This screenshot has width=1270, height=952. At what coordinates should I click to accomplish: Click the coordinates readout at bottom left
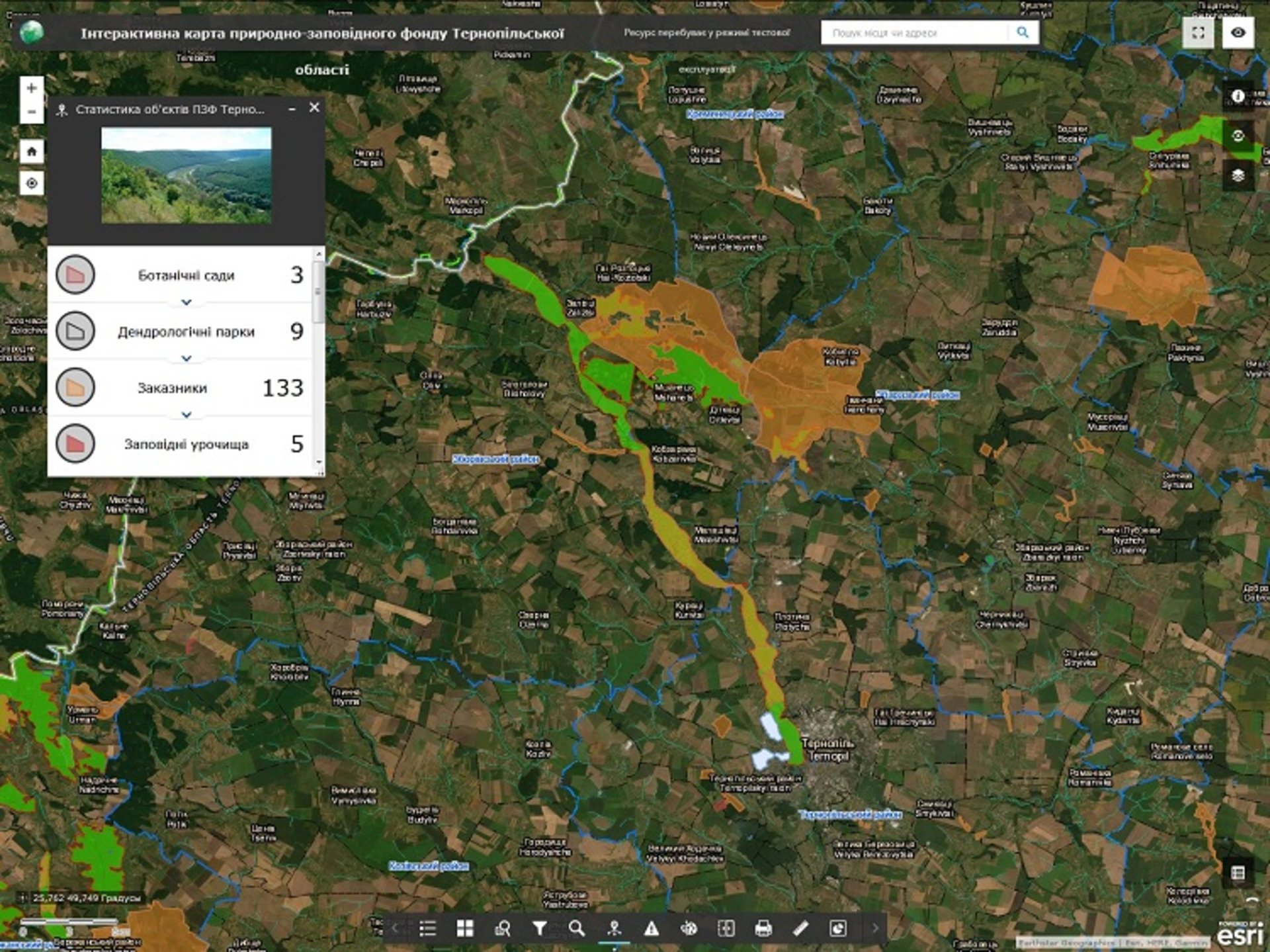tap(86, 898)
